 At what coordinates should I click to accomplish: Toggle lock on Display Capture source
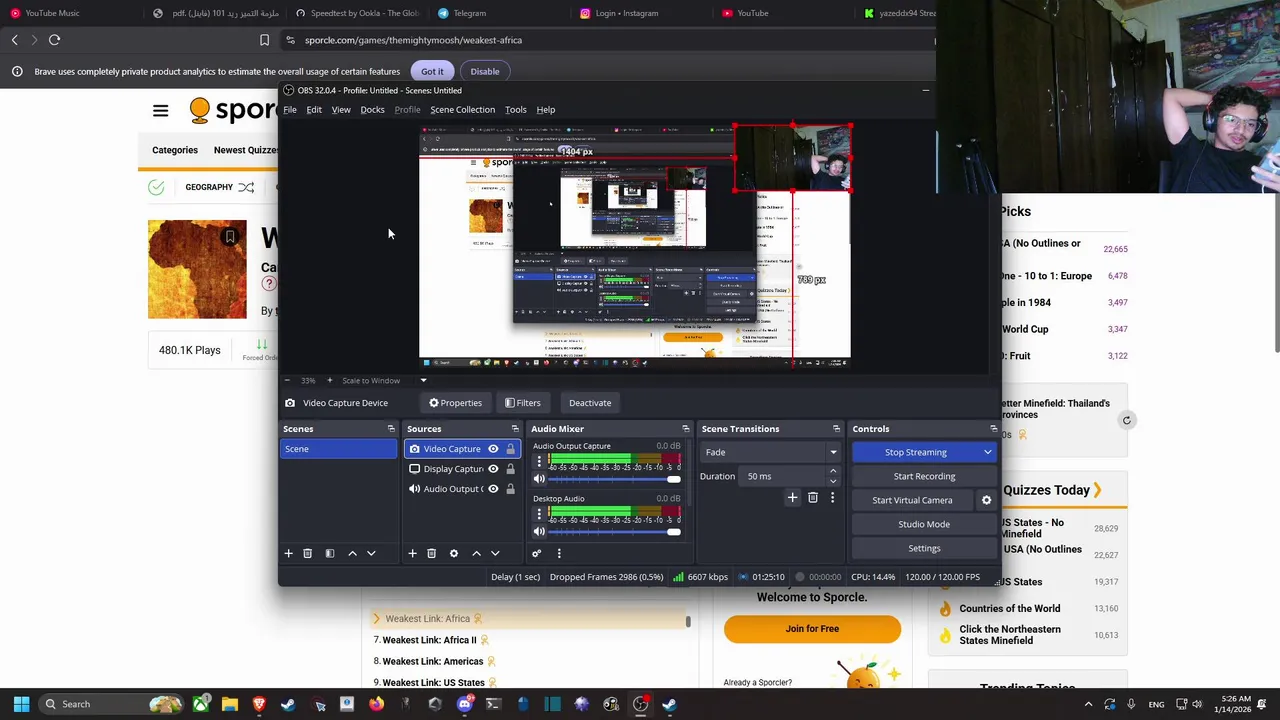pyautogui.click(x=510, y=469)
